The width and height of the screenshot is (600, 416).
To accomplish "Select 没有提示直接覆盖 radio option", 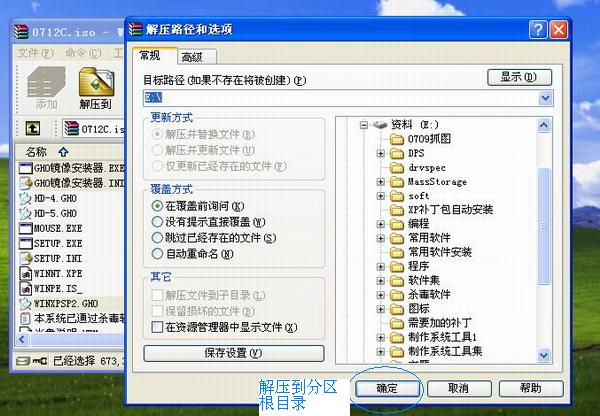I will [157, 222].
